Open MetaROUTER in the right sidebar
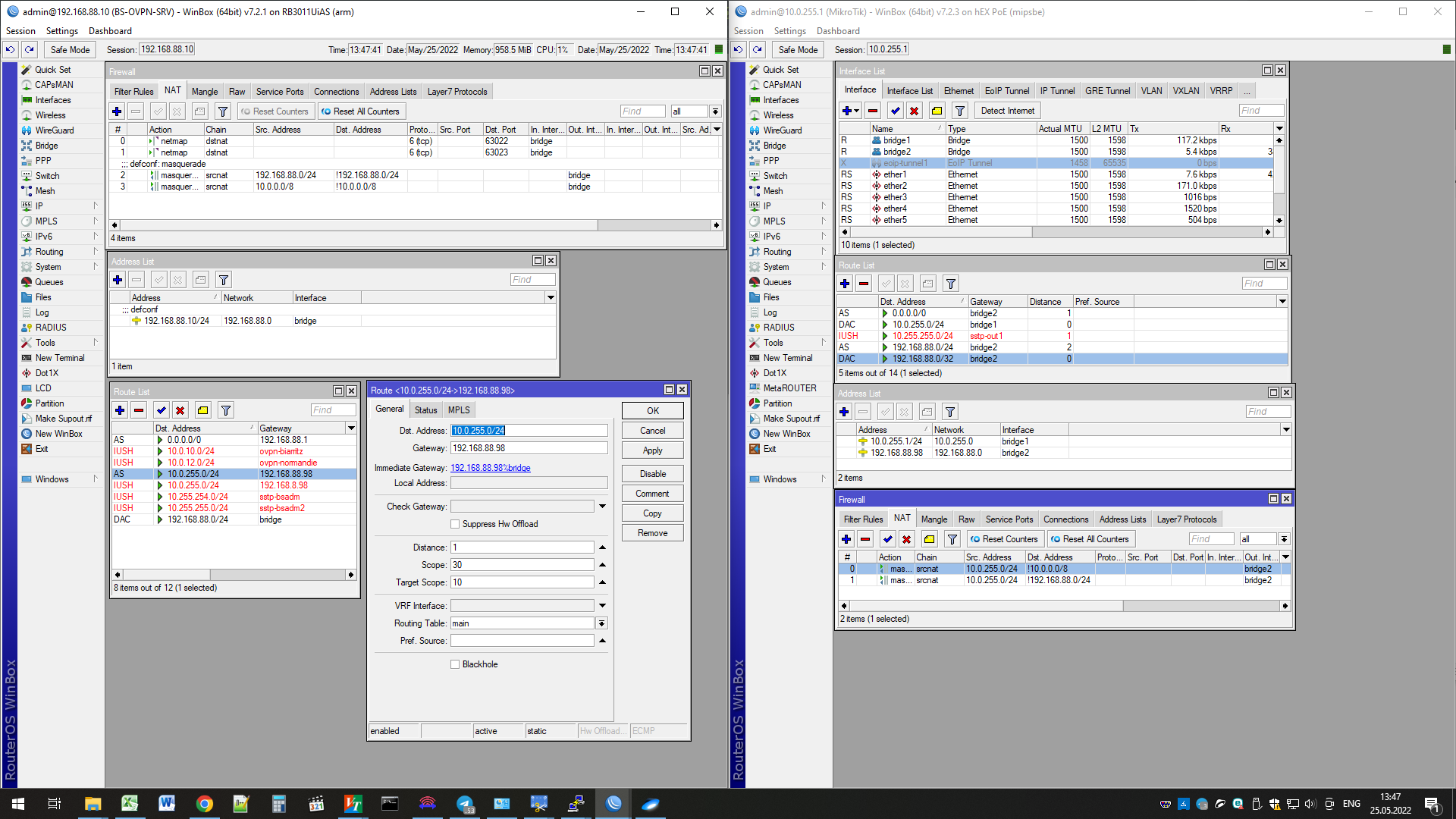 point(789,388)
